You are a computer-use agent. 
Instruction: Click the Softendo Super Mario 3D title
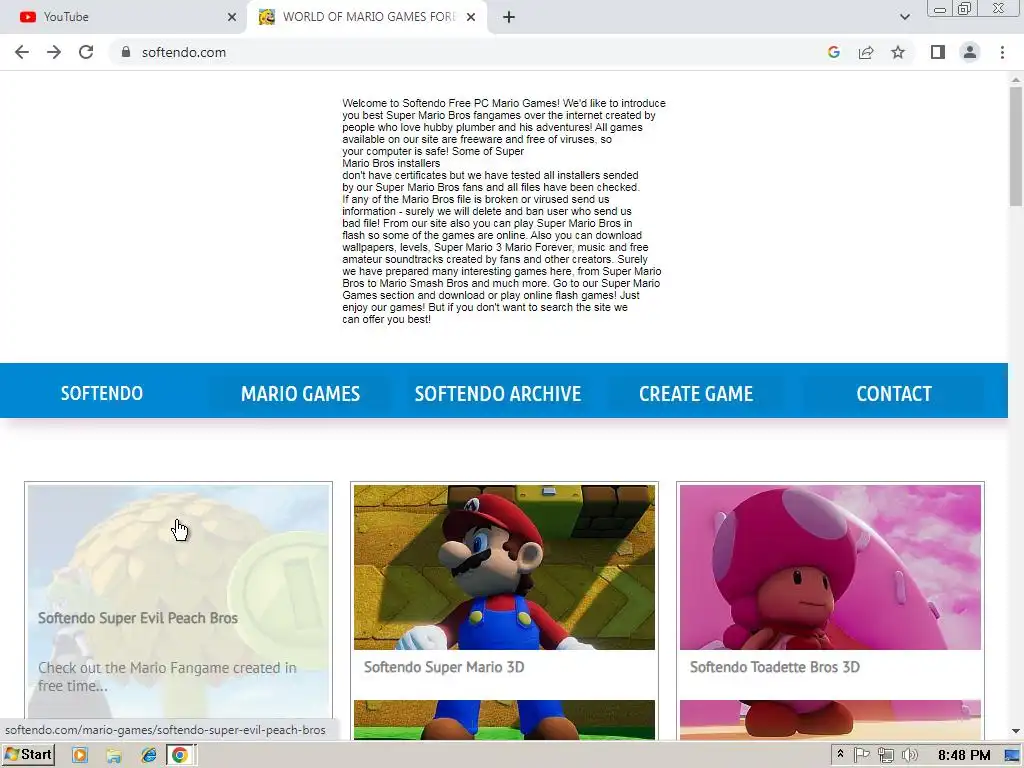444,667
